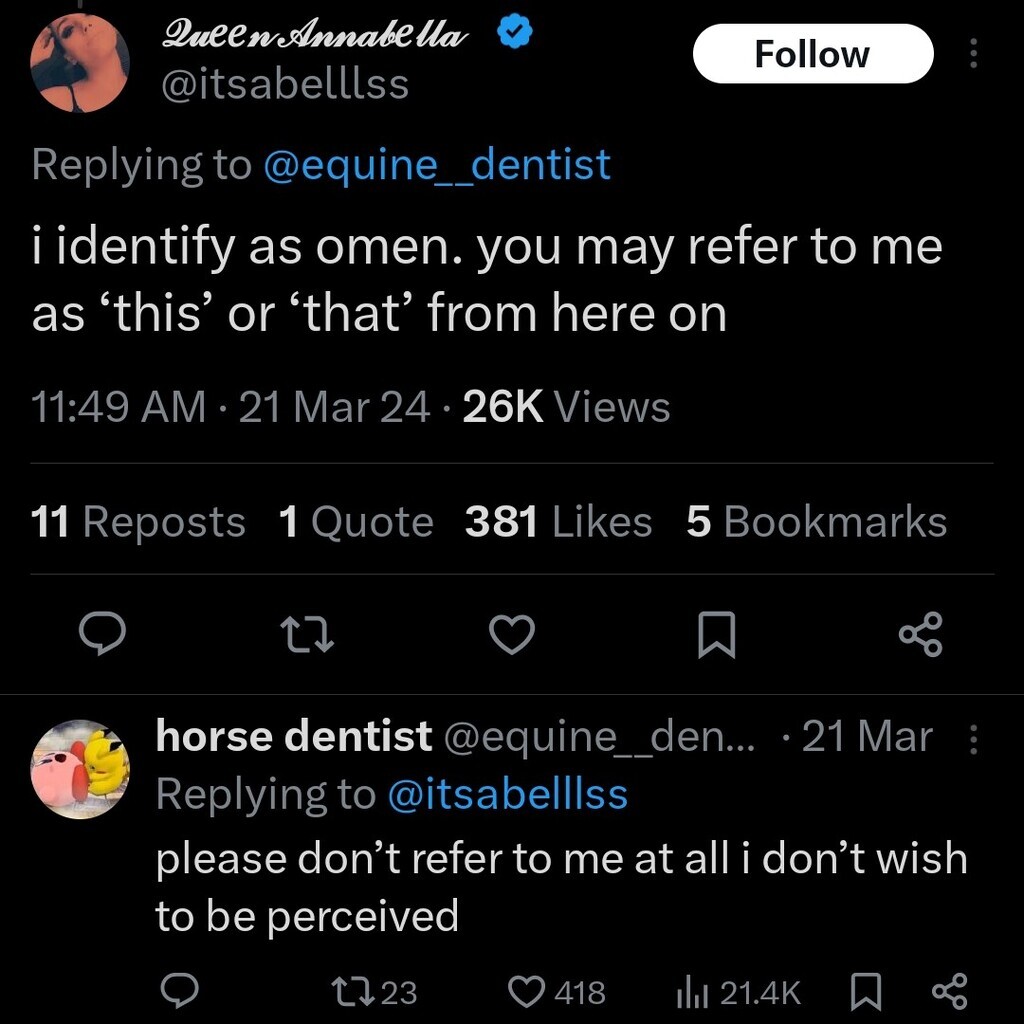Follow QueenAnnabella's account
The height and width of the screenshot is (1024, 1024).
tap(812, 54)
